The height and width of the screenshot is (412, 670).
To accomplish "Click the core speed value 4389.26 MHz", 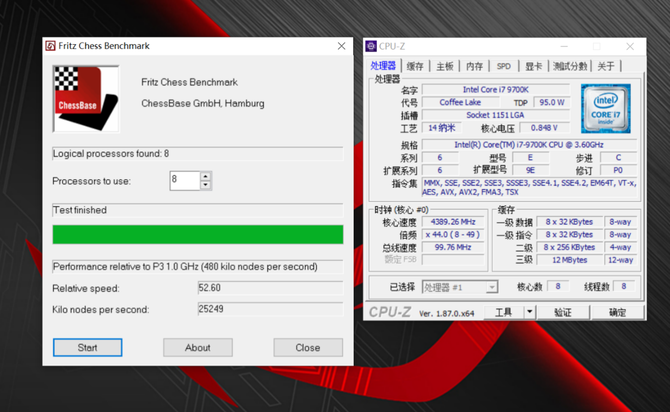I will pyautogui.click(x=453, y=222).
